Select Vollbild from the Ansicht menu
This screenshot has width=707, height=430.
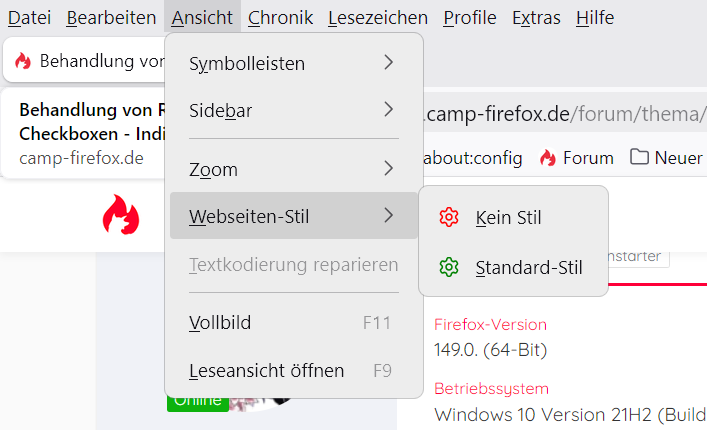click(220, 322)
